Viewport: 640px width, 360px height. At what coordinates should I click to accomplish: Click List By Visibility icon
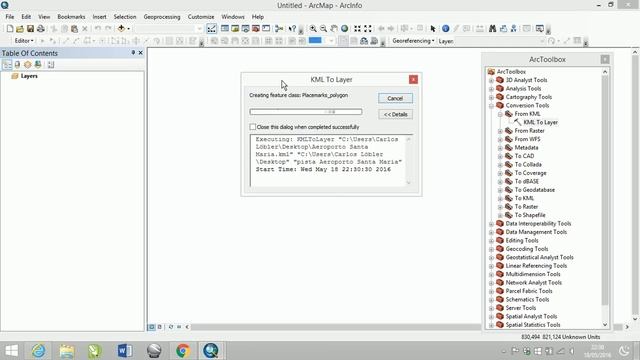pyautogui.click(x=27, y=64)
